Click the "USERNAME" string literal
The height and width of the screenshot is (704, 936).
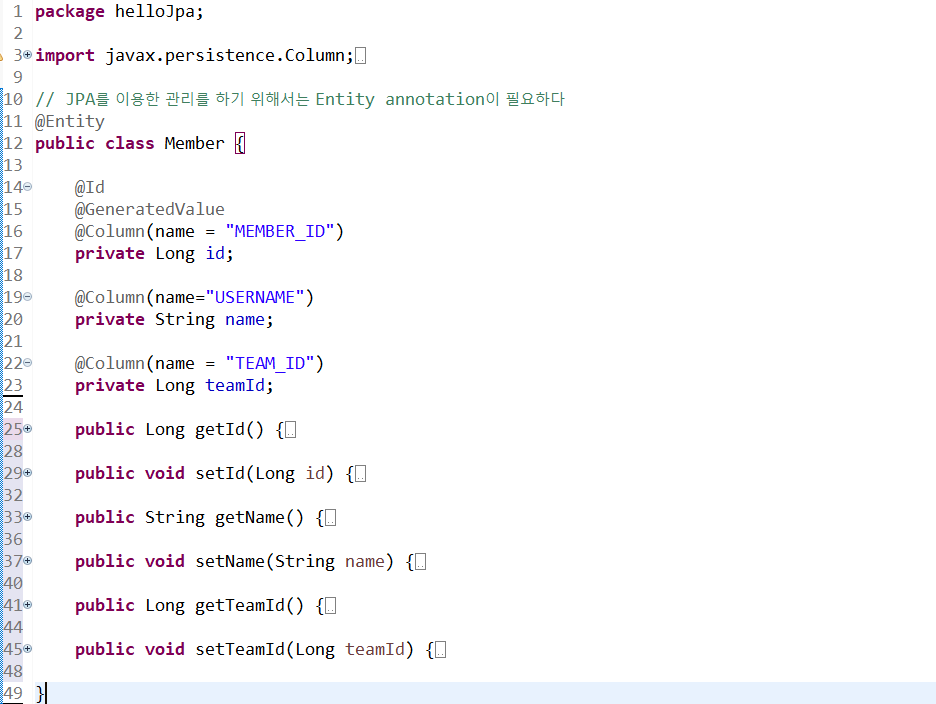tap(255, 297)
